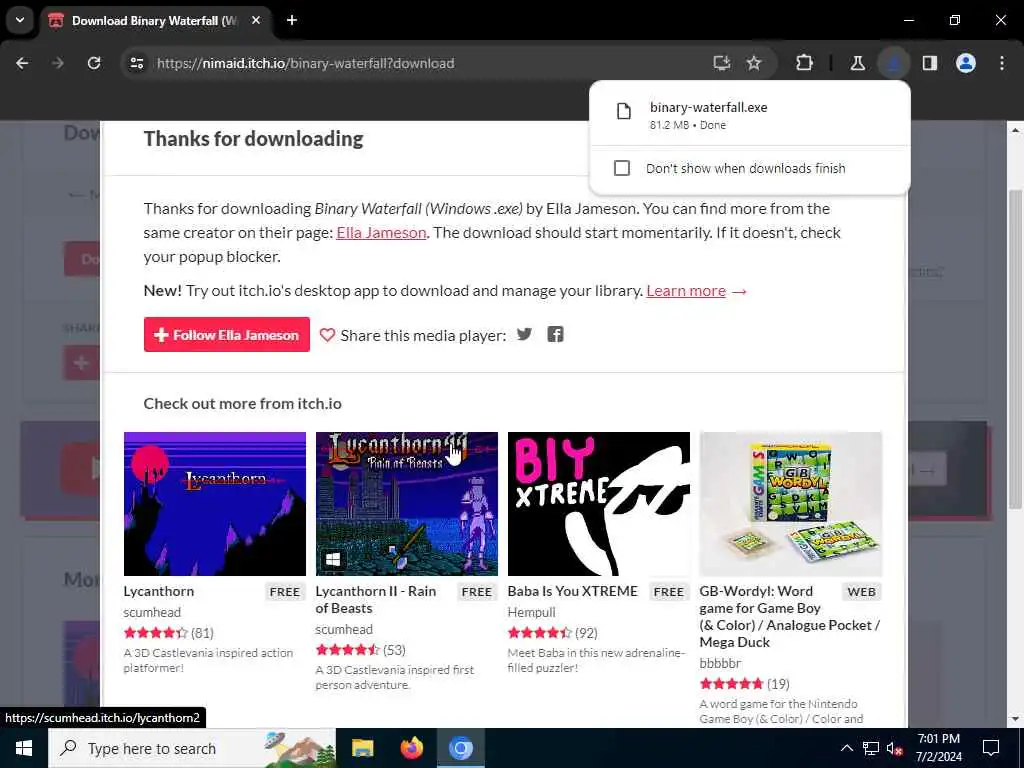Click the binary-waterfall.exe file icon
The height and width of the screenshot is (768, 1024).
(624, 112)
